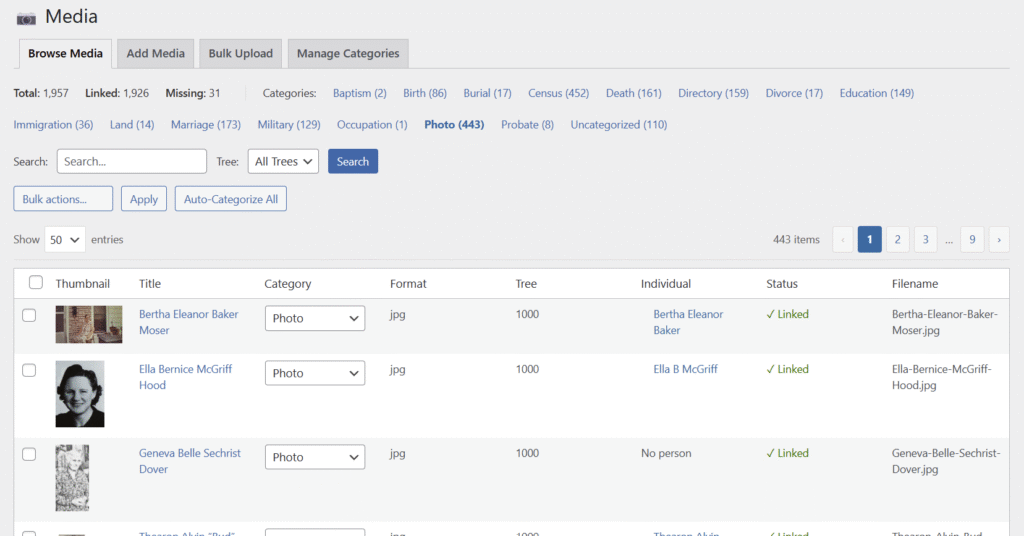Click into the Search text field
Screen dimensions: 1024x536
pyautogui.click(x=131, y=161)
